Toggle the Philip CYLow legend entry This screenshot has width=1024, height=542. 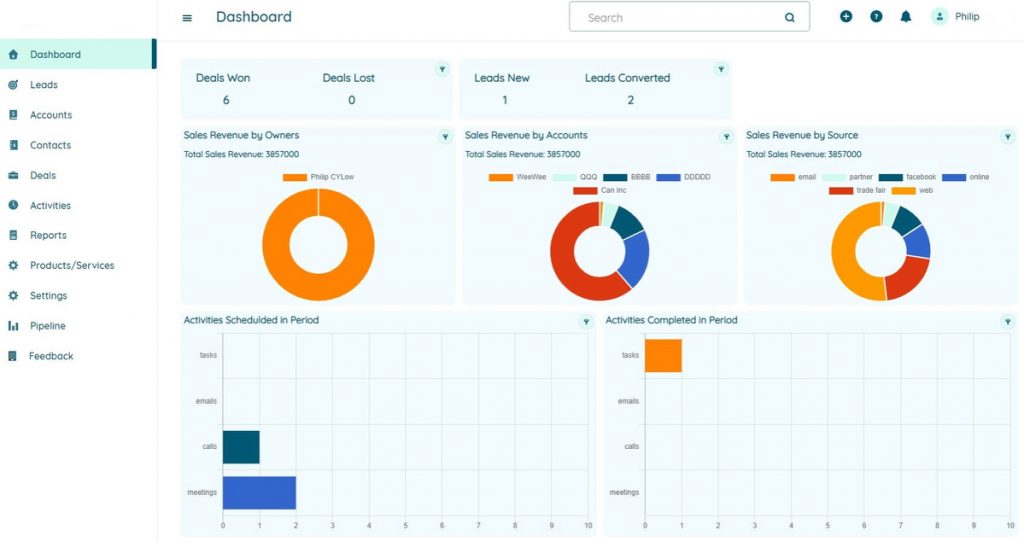point(319,177)
